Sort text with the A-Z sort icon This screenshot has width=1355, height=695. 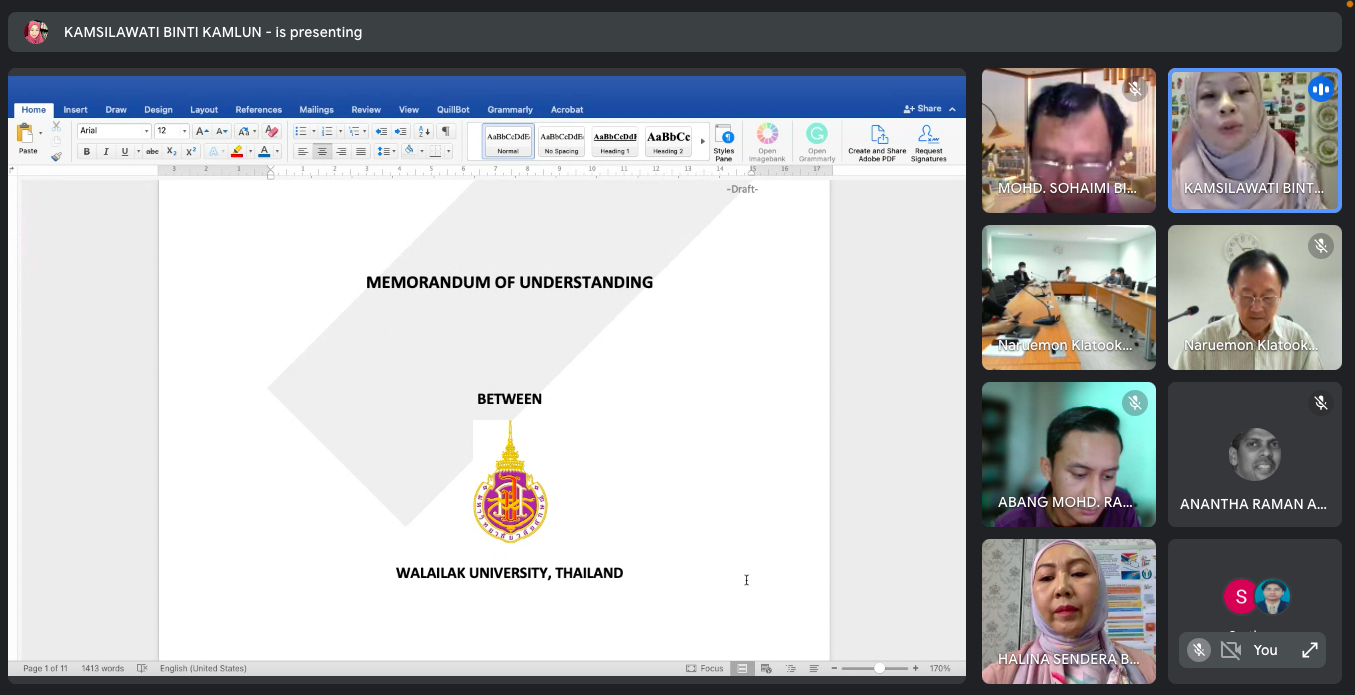click(x=424, y=131)
